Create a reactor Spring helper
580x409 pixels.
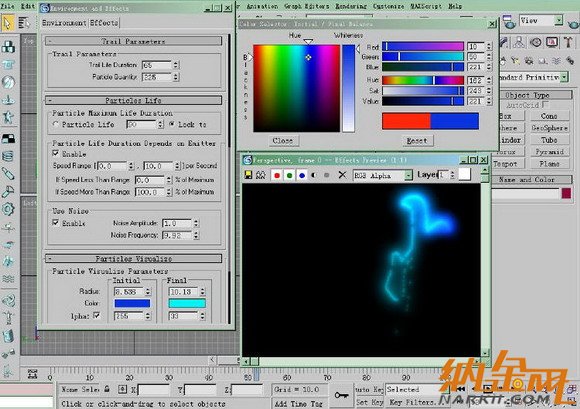tap(8, 156)
